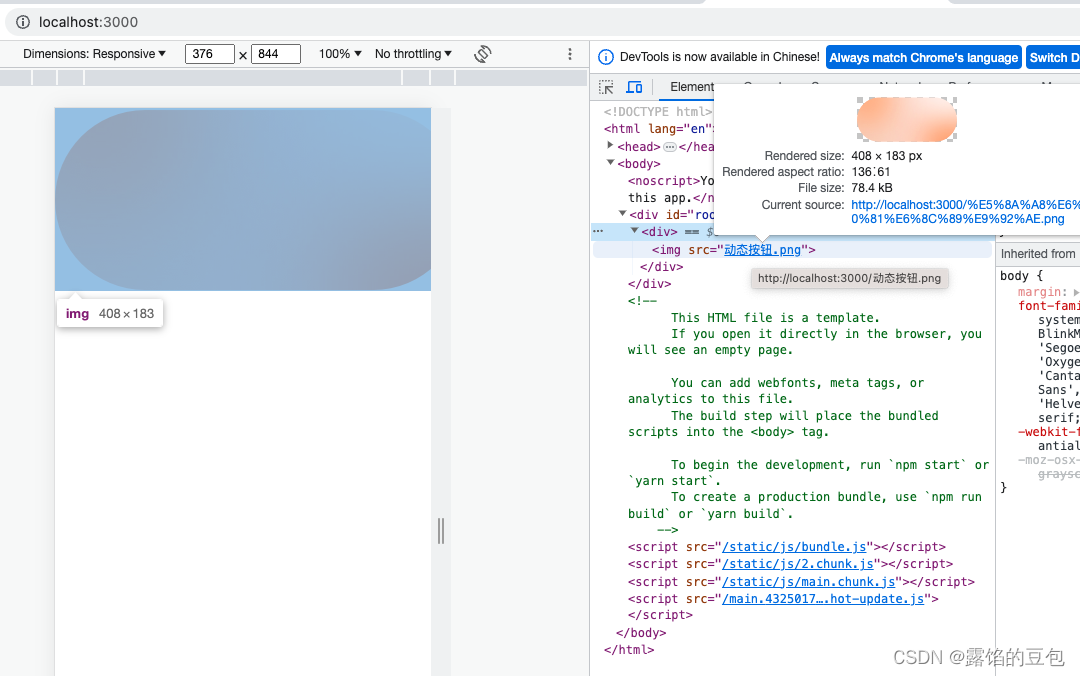Select the localhost:3000 URL text
The height and width of the screenshot is (676, 1080).
[x=88, y=22]
